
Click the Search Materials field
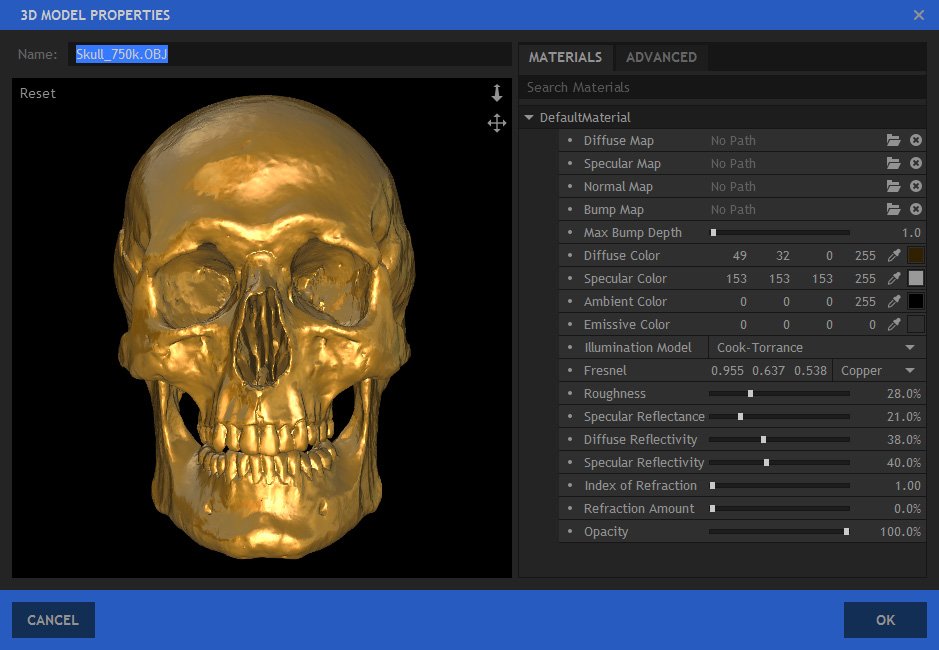[x=722, y=88]
